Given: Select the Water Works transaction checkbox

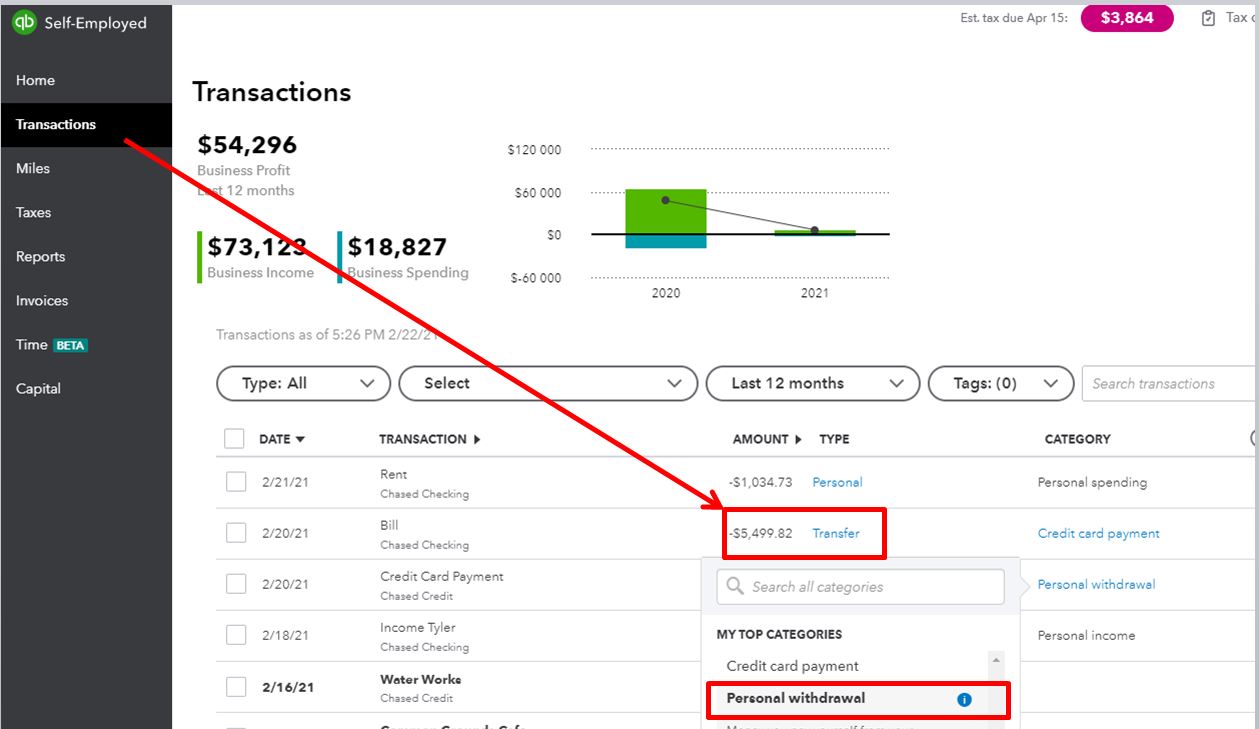Looking at the screenshot, I should tap(236, 687).
